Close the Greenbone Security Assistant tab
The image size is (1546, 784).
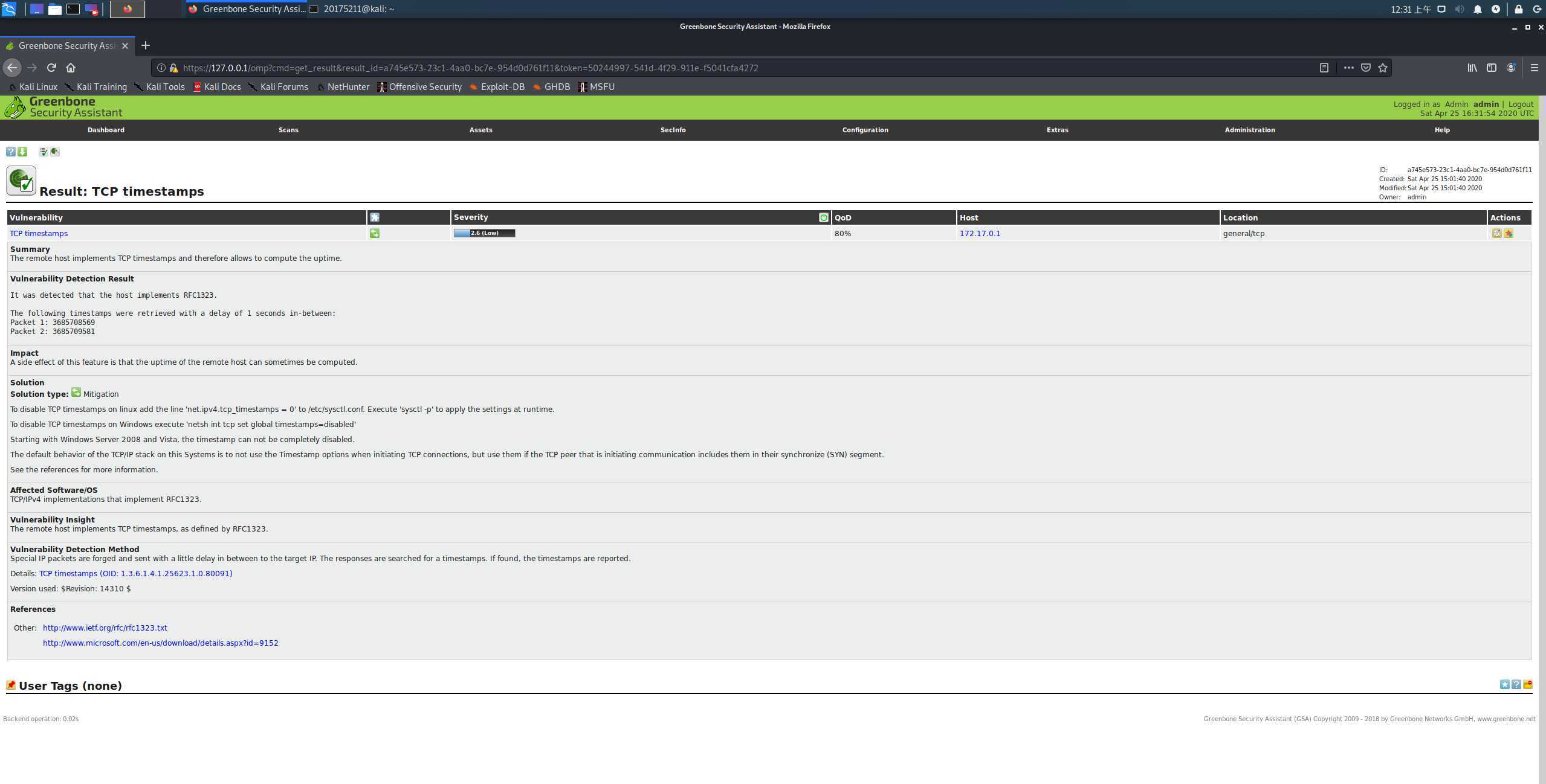click(125, 46)
